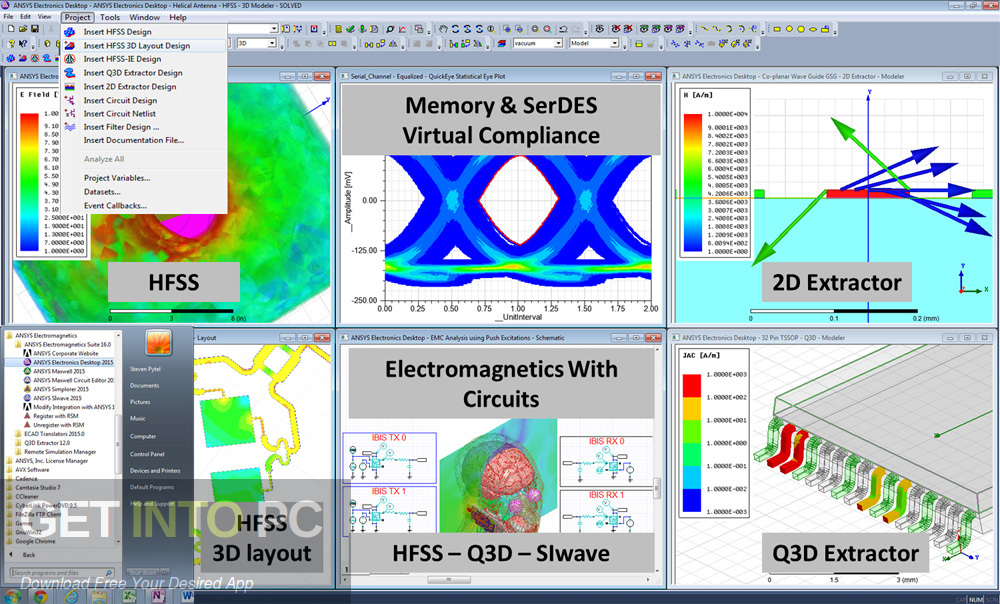Save the project with the floppy disk icon
The height and width of the screenshot is (604, 1000).
35,29
